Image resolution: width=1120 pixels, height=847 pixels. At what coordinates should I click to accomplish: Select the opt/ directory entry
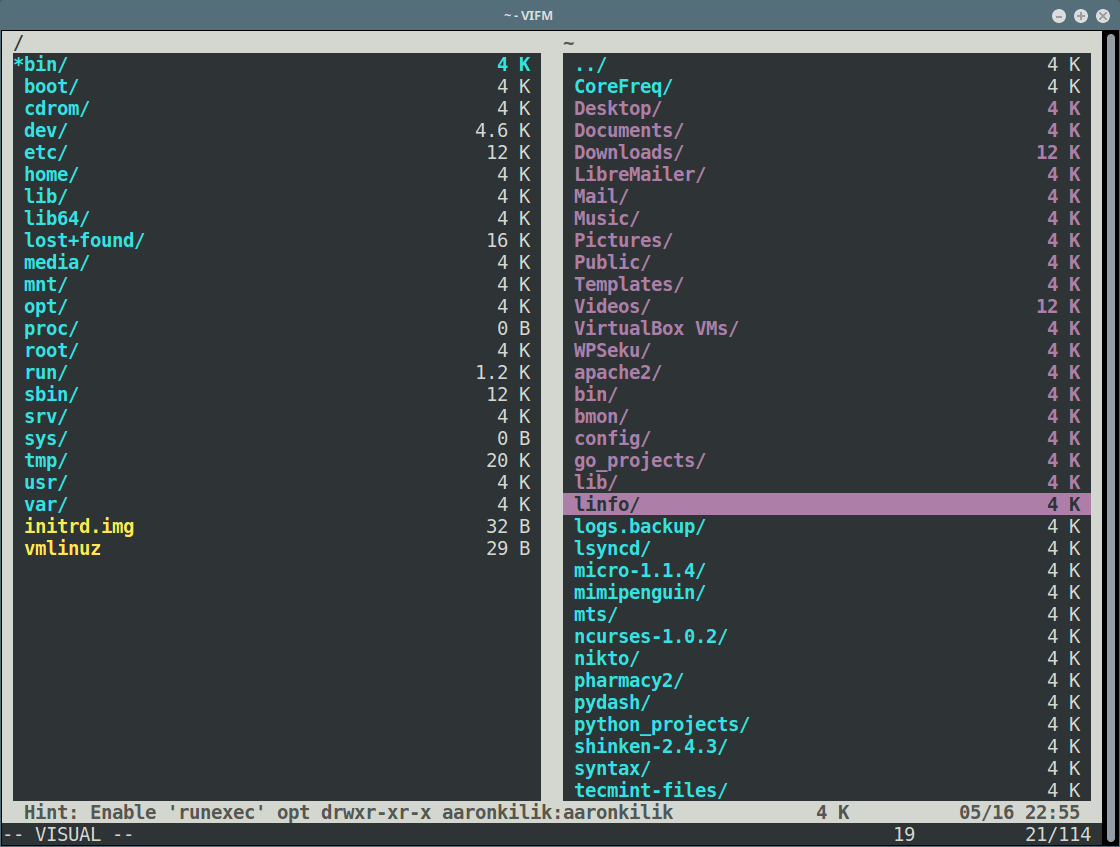pos(276,307)
